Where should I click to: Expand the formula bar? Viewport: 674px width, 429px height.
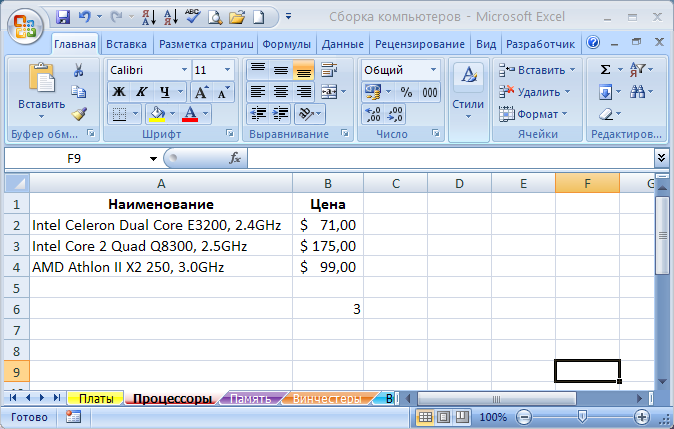pyautogui.click(x=662, y=158)
